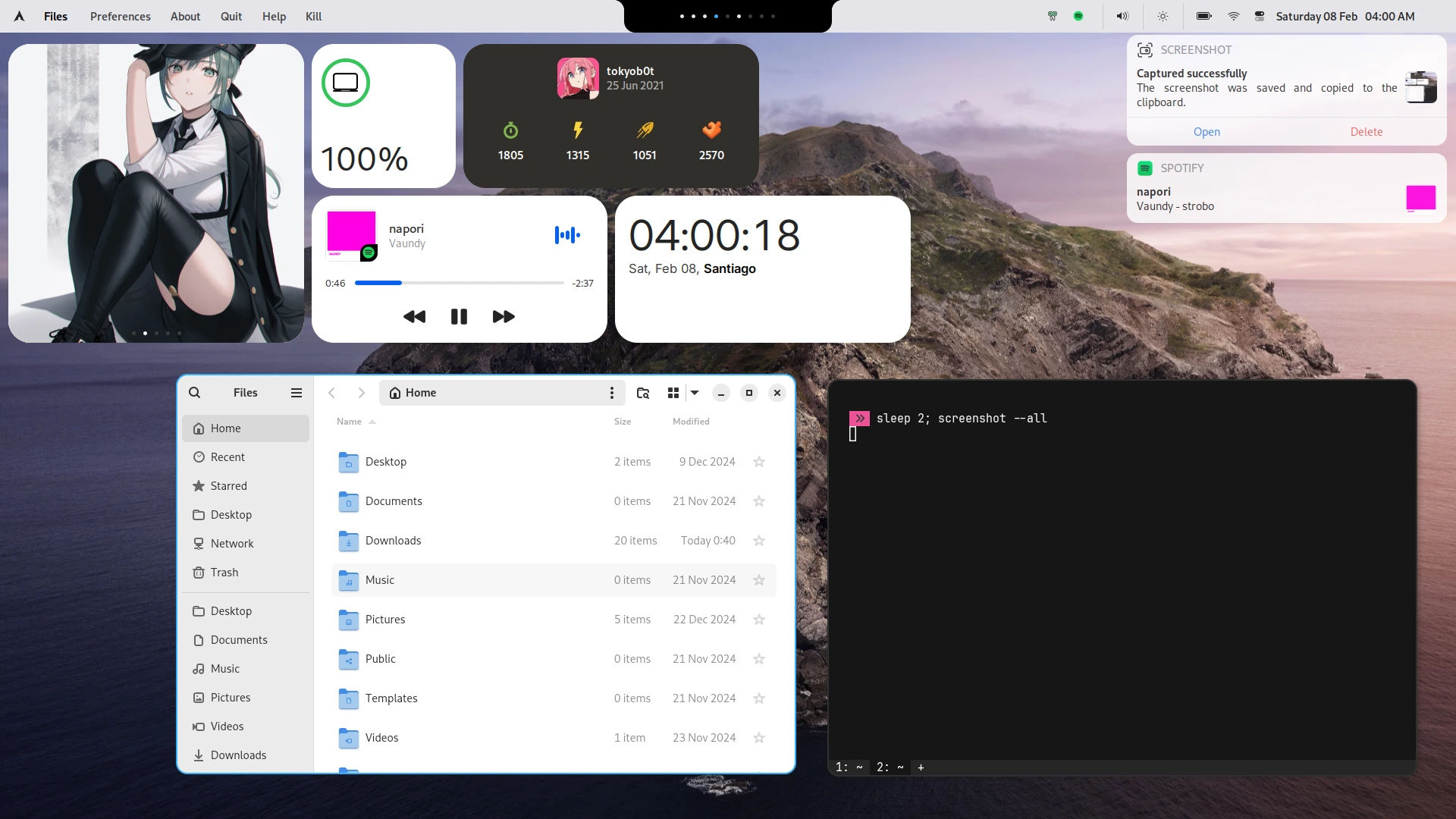The image size is (1456, 819).
Task: Open the About menu item
Action: point(185,16)
